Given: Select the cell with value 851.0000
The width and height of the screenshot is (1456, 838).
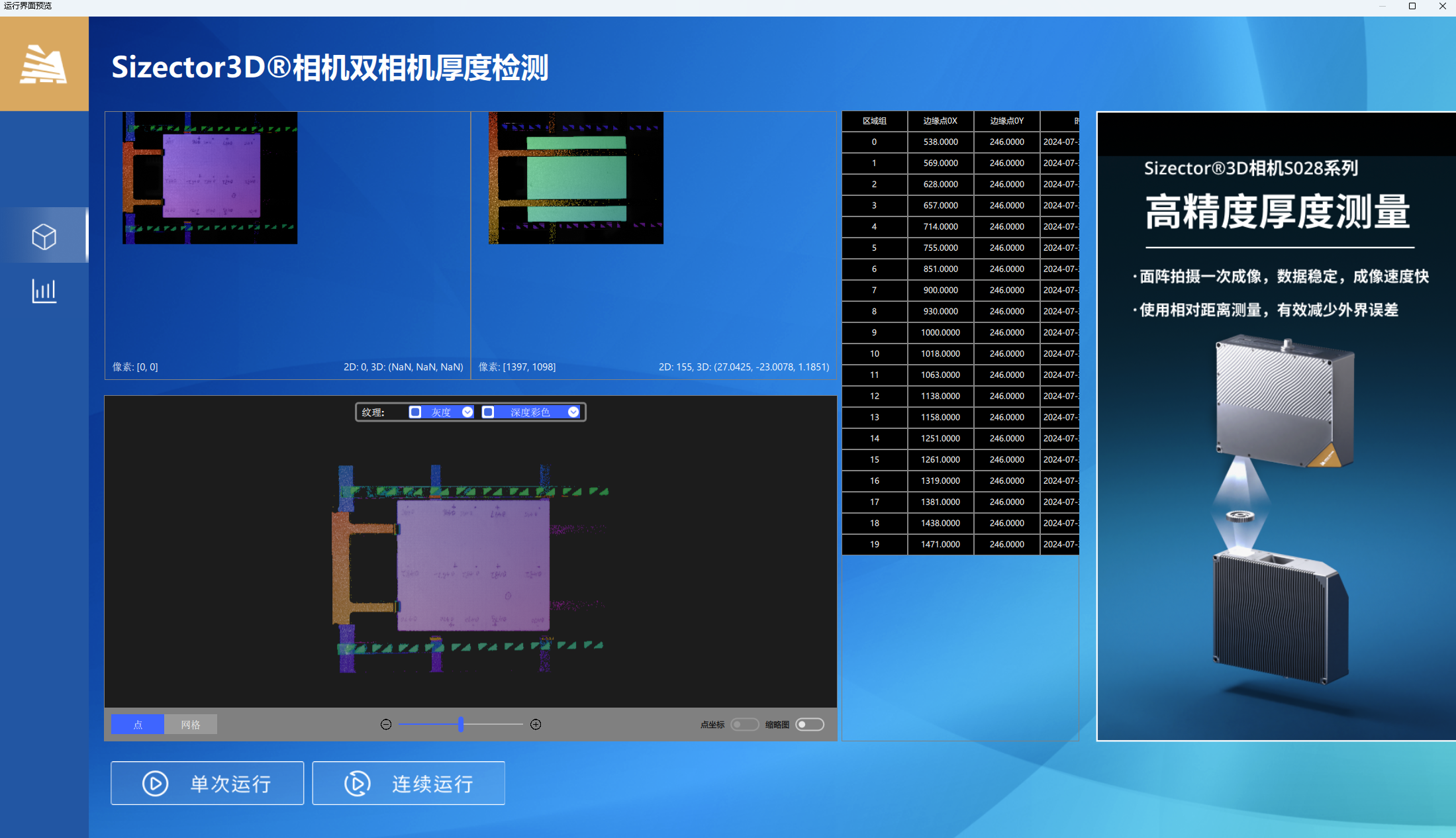Looking at the screenshot, I should point(940,269).
